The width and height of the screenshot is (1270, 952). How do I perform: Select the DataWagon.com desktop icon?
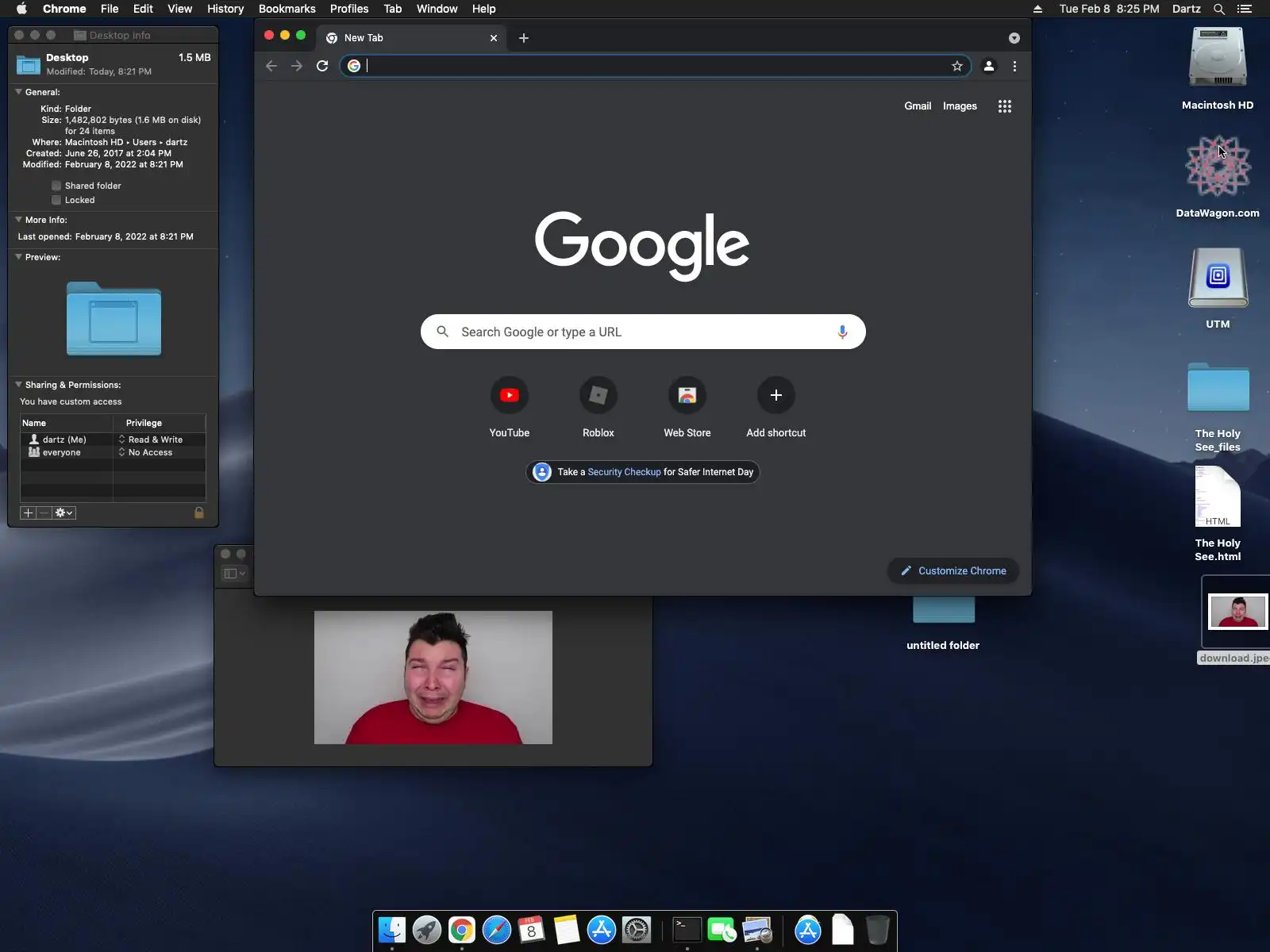[1218, 167]
